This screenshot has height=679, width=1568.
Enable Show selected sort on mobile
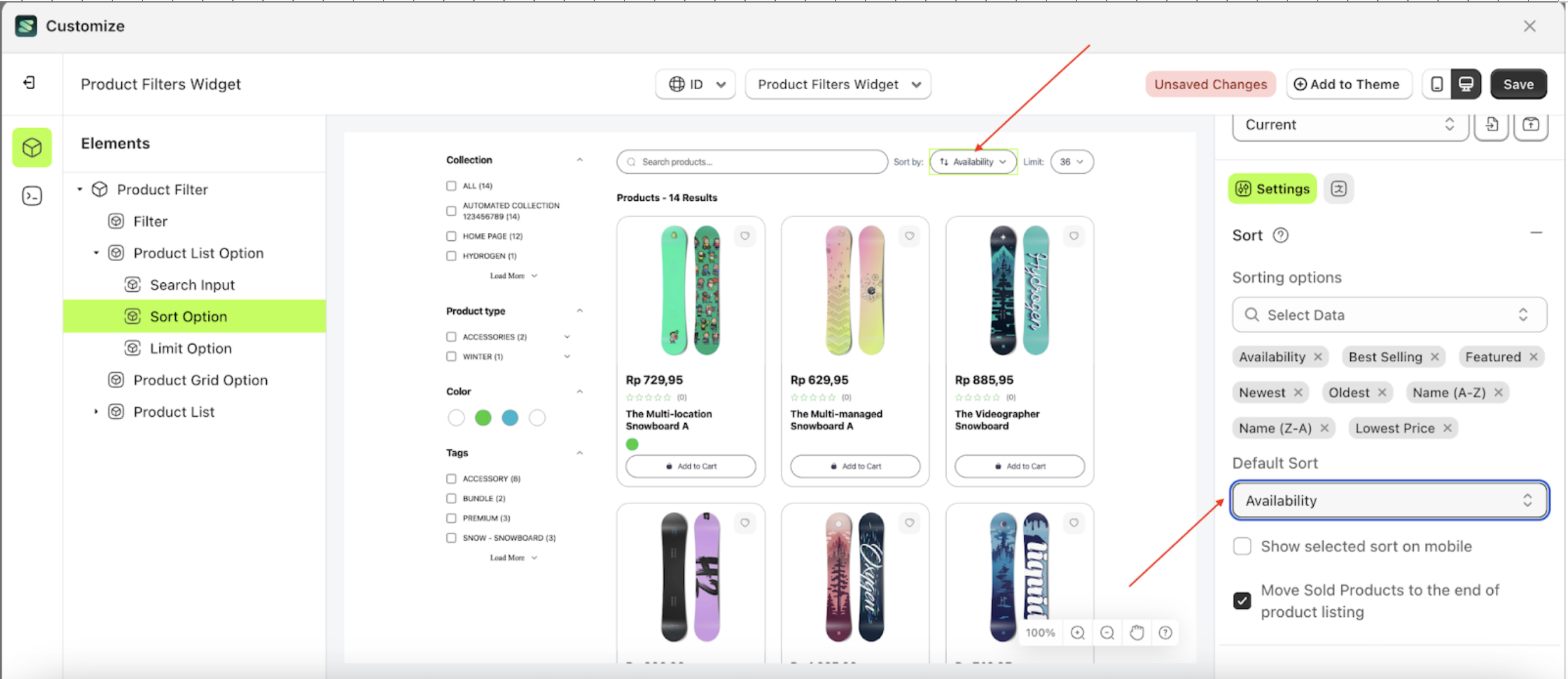(x=1242, y=546)
